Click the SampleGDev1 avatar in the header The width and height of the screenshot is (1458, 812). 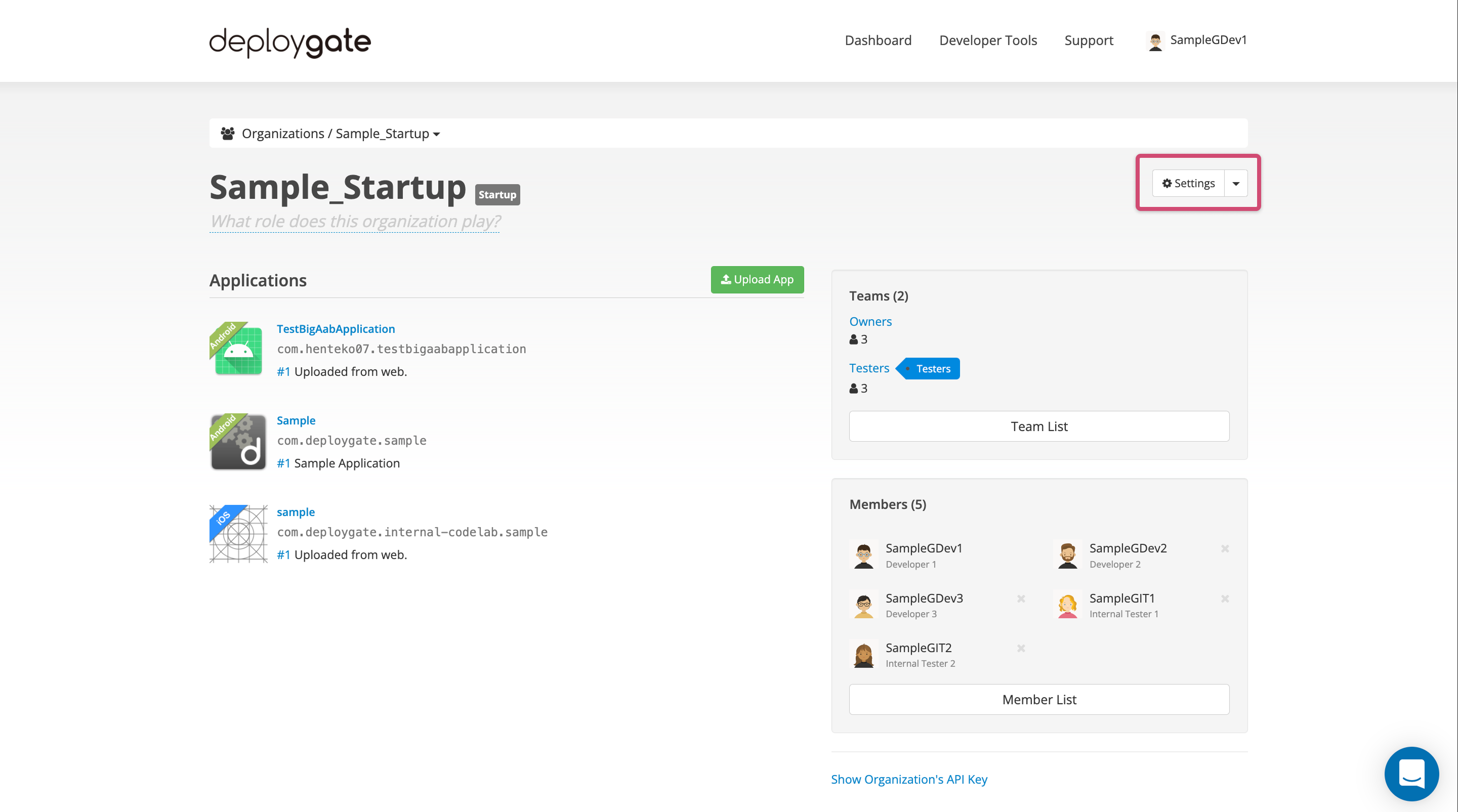click(1155, 41)
